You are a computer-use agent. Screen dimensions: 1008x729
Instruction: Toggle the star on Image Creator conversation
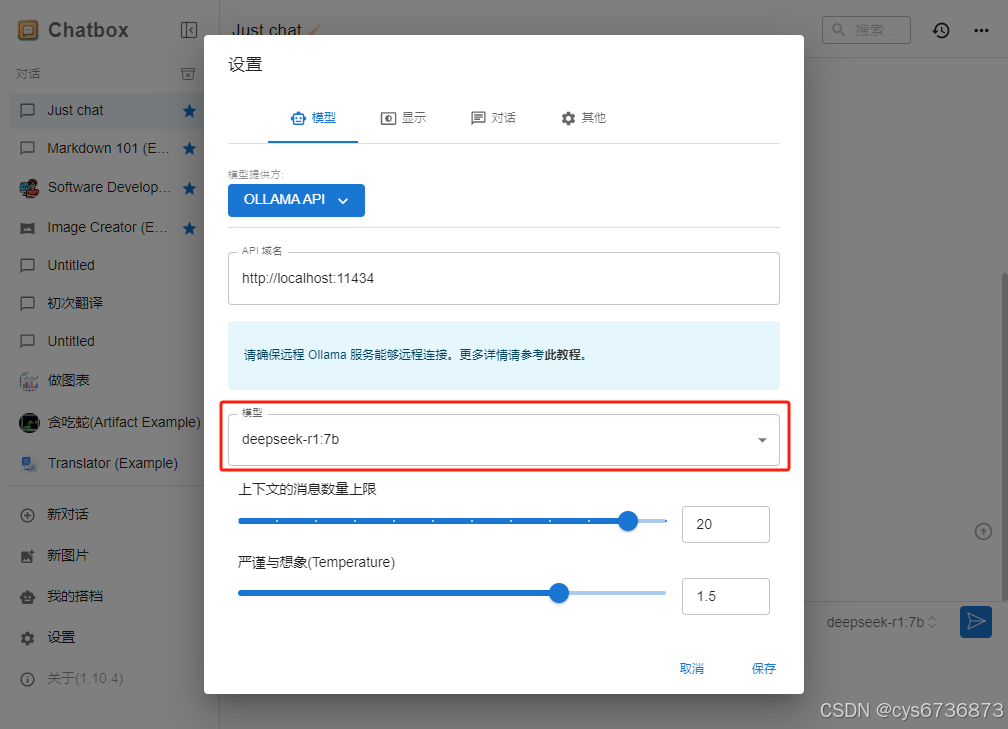coord(189,228)
